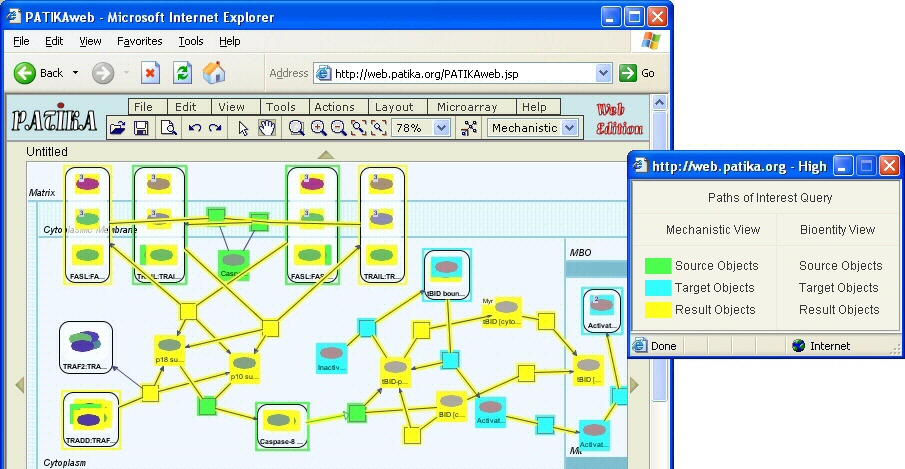Open the Favorites menu in Internet Explorer
The image size is (905, 469).
[140, 41]
